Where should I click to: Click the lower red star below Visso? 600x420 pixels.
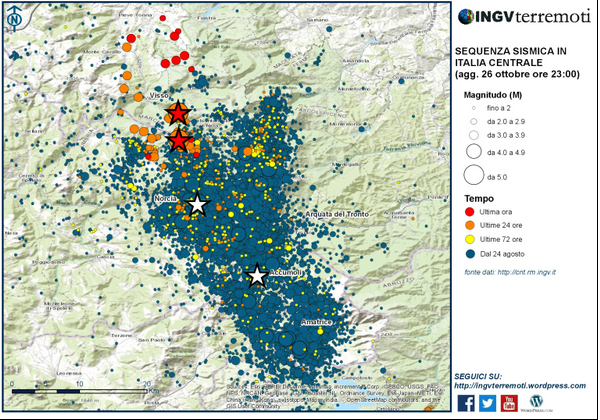pyautogui.click(x=178, y=140)
